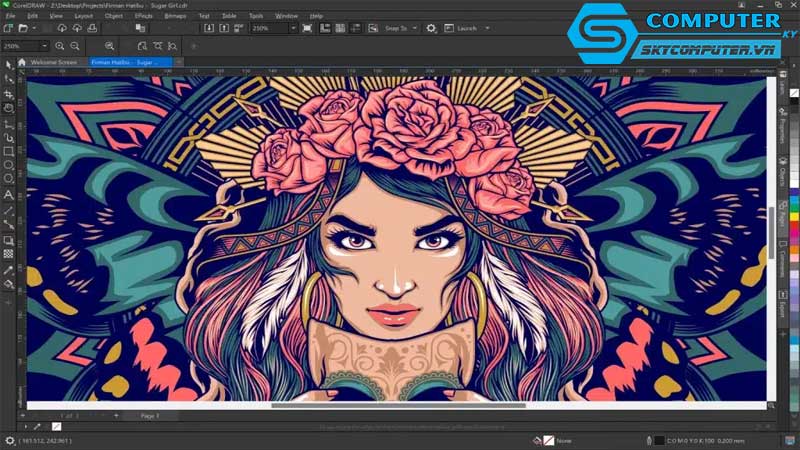Screen dimensions: 800x450
Task: Select the Ellipse tool
Action: (9, 165)
